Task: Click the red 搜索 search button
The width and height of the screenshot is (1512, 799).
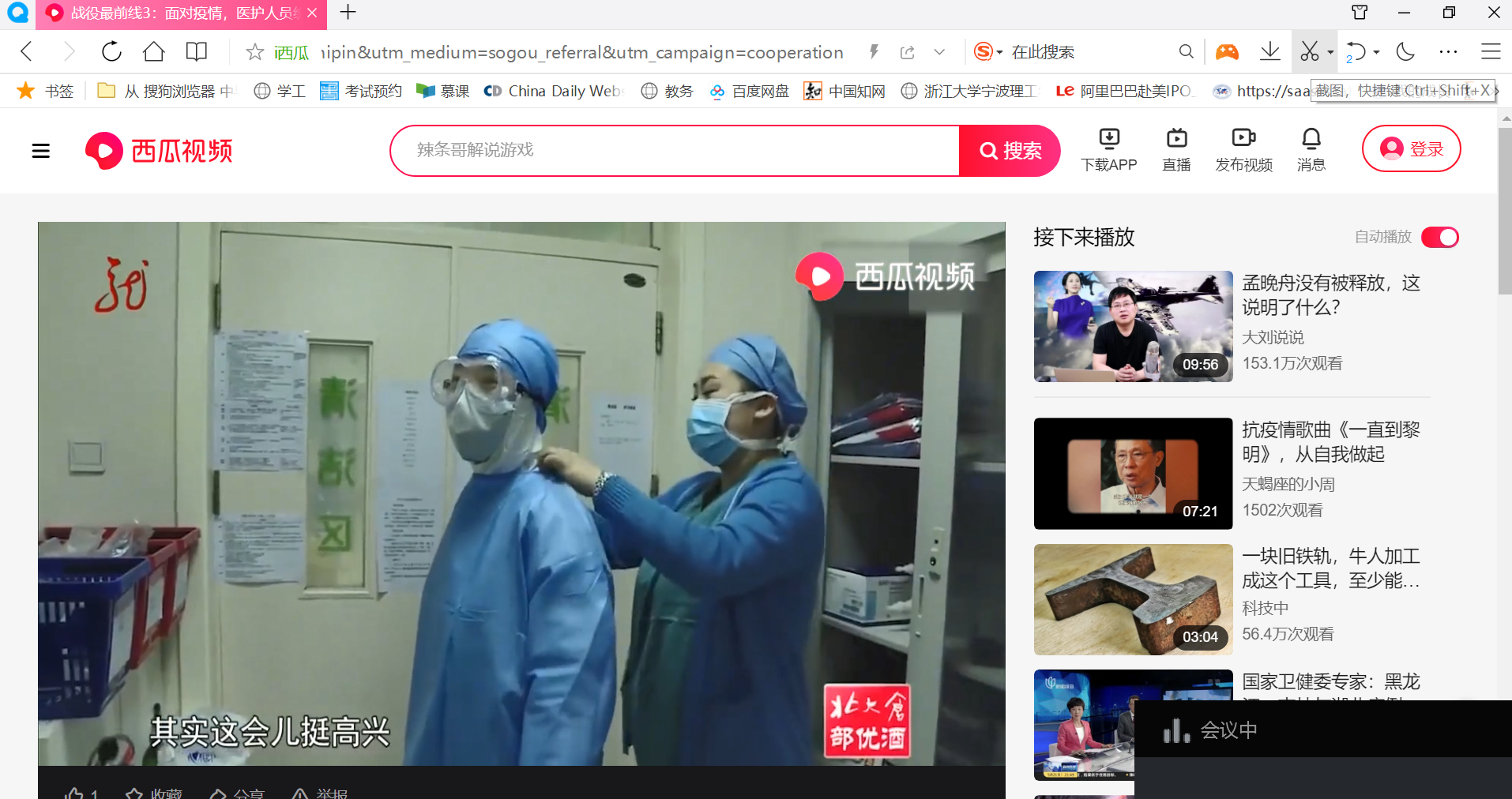Action: 1010,151
